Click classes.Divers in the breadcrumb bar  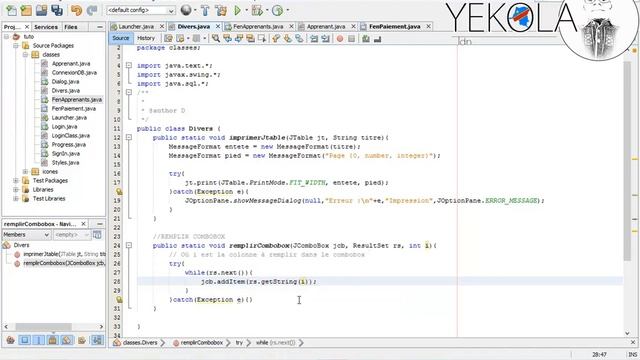coord(140,343)
